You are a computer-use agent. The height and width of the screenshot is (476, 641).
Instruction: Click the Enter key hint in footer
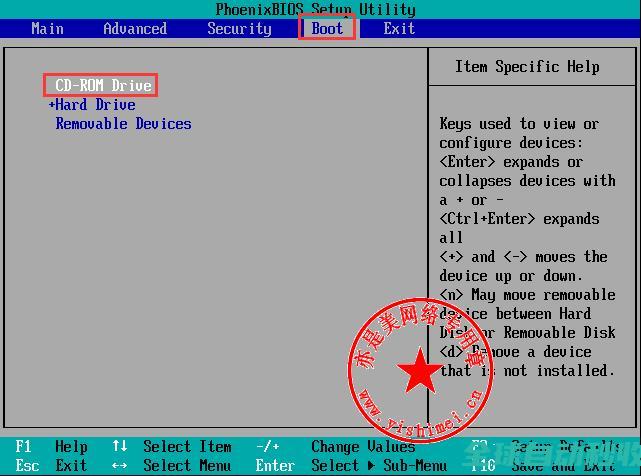pyautogui.click(x=275, y=465)
